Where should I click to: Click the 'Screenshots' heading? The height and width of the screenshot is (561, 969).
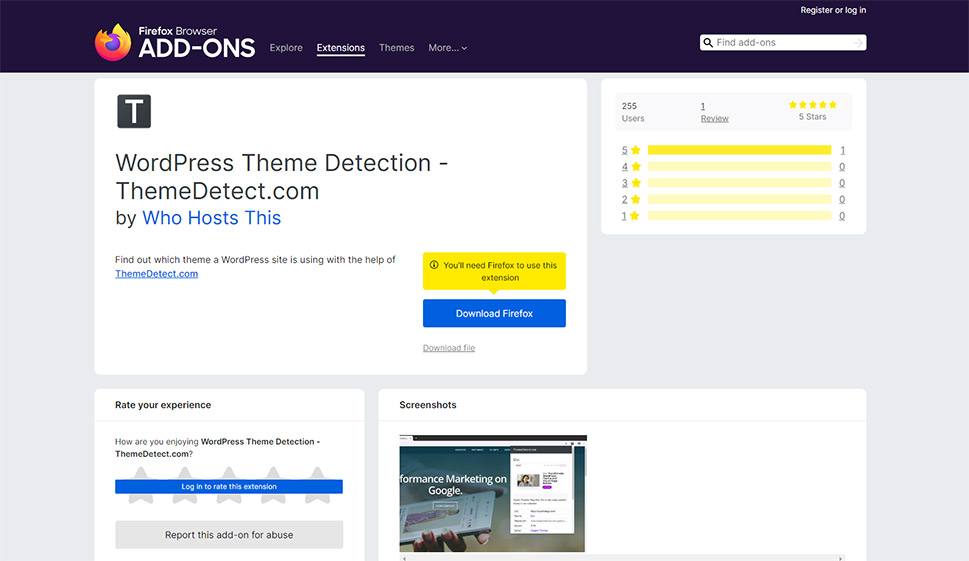tap(428, 405)
